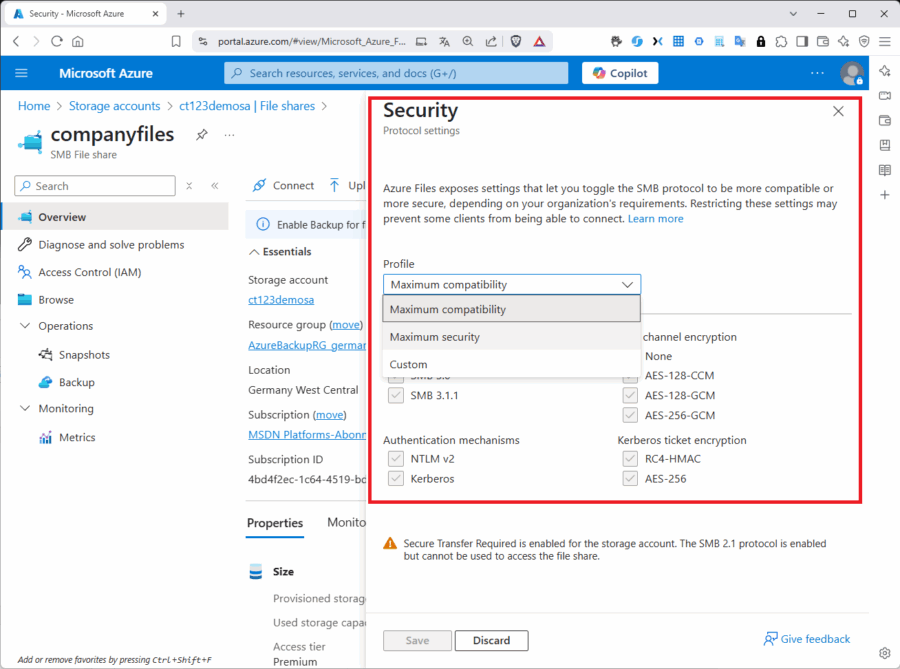Go to Storage accounts breadcrumb

[x=114, y=106]
